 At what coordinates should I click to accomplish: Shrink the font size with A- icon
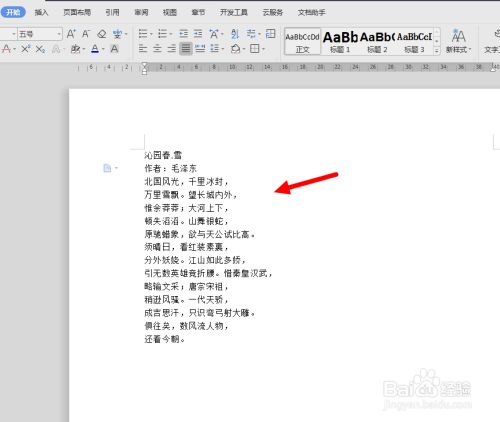(x=86, y=34)
